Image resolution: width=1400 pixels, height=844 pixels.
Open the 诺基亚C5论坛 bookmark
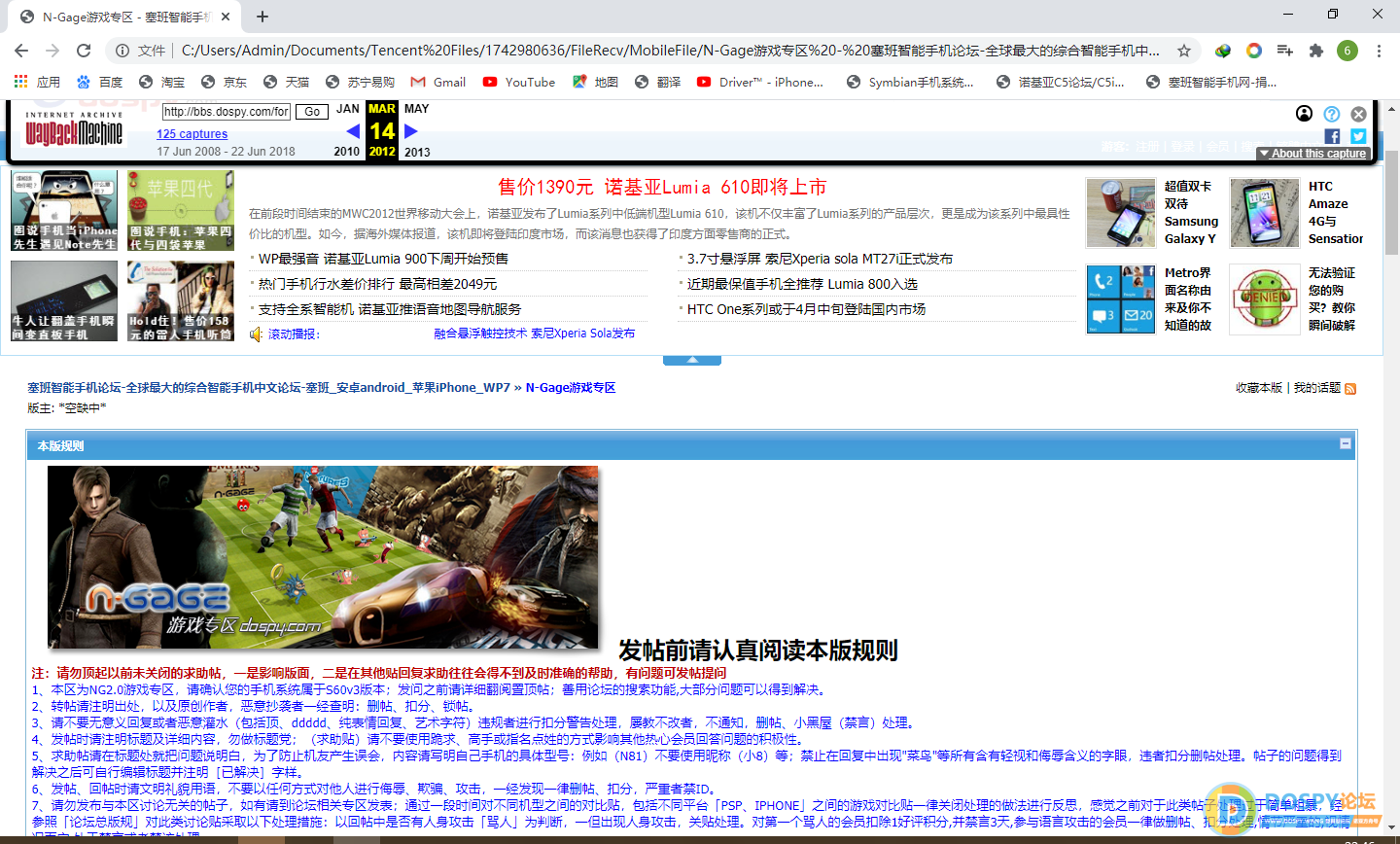pyautogui.click(x=1061, y=82)
